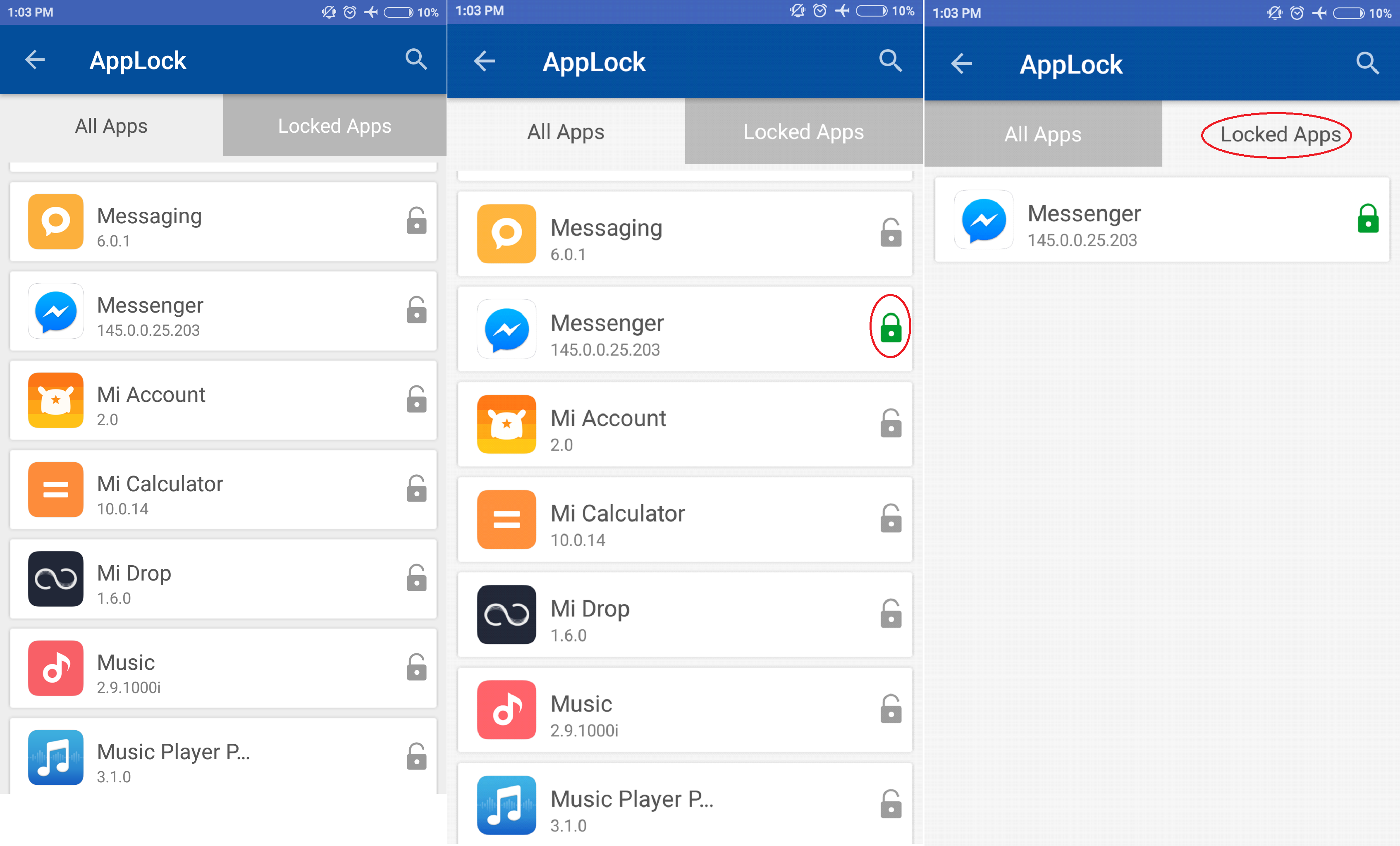Tap Messaging app icon in left screen
Viewport: 1400px width, 846px height.
point(56,221)
